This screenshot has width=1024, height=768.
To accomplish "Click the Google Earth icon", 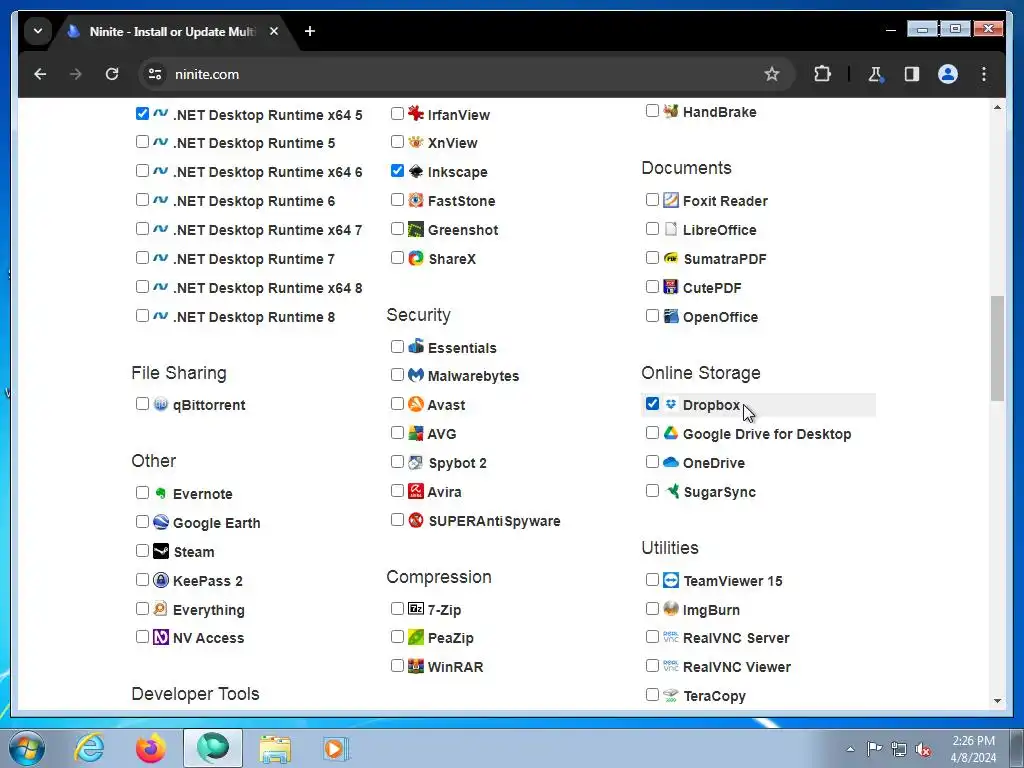I will pyautogui.click(x=161, y=522).
